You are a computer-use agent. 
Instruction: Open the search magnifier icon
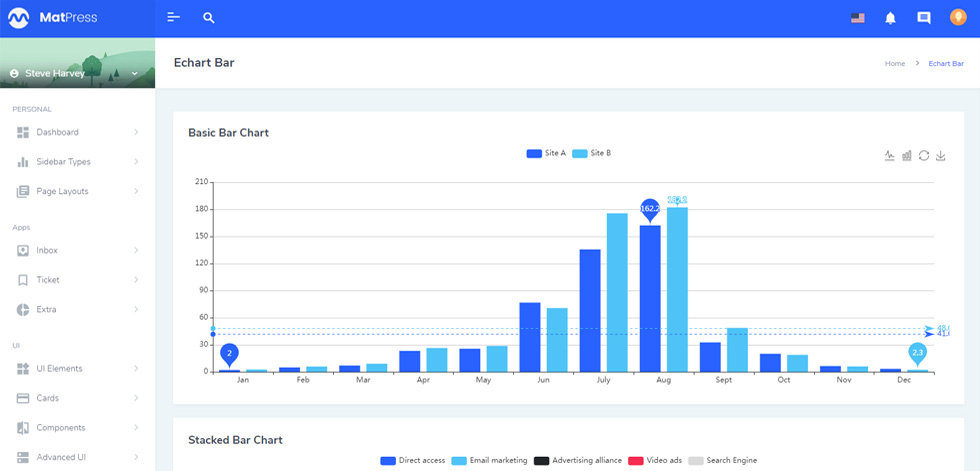pos(209,18)
